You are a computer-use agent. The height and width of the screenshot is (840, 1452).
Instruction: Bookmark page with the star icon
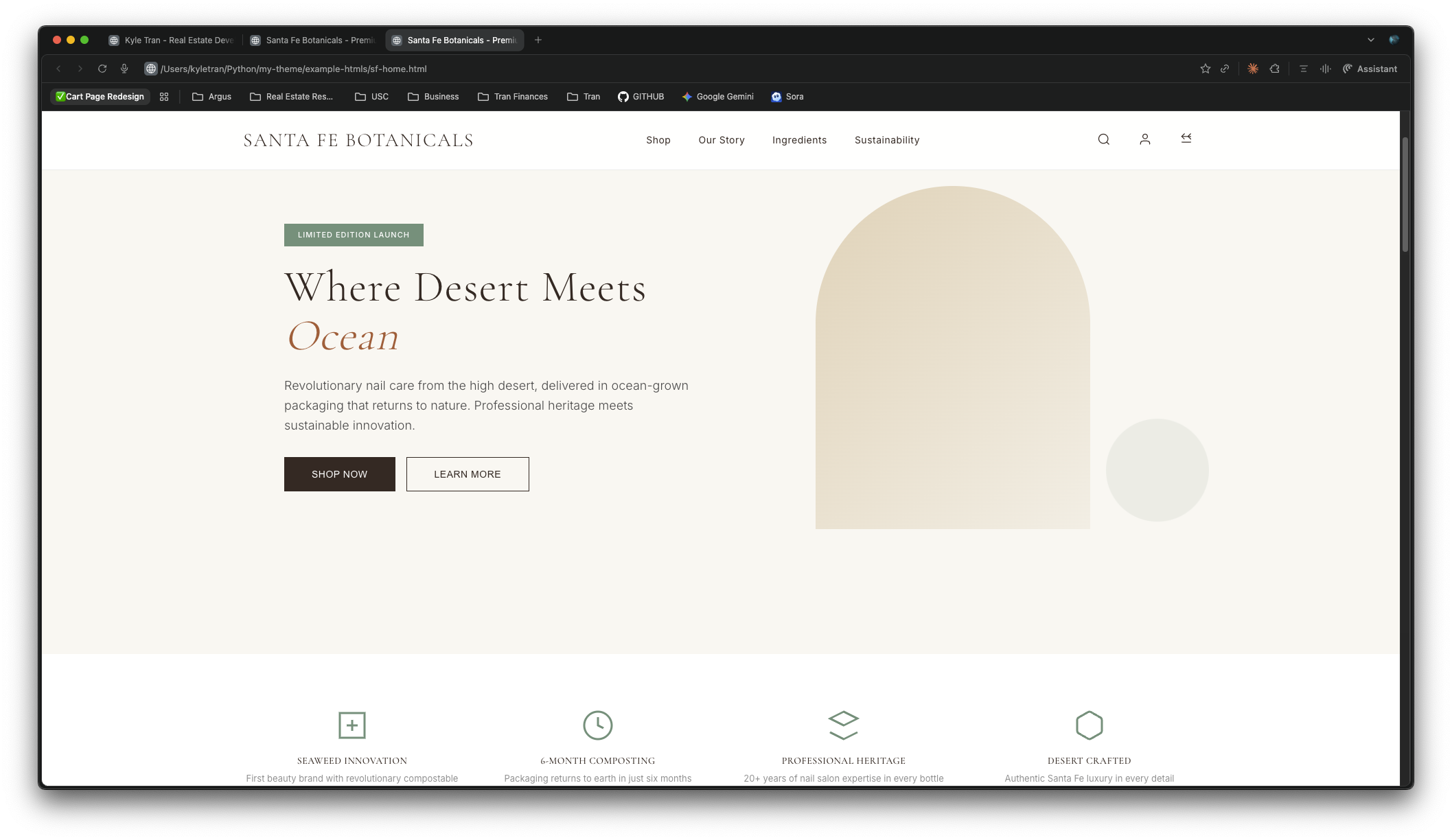click(x=1205, y=69)
